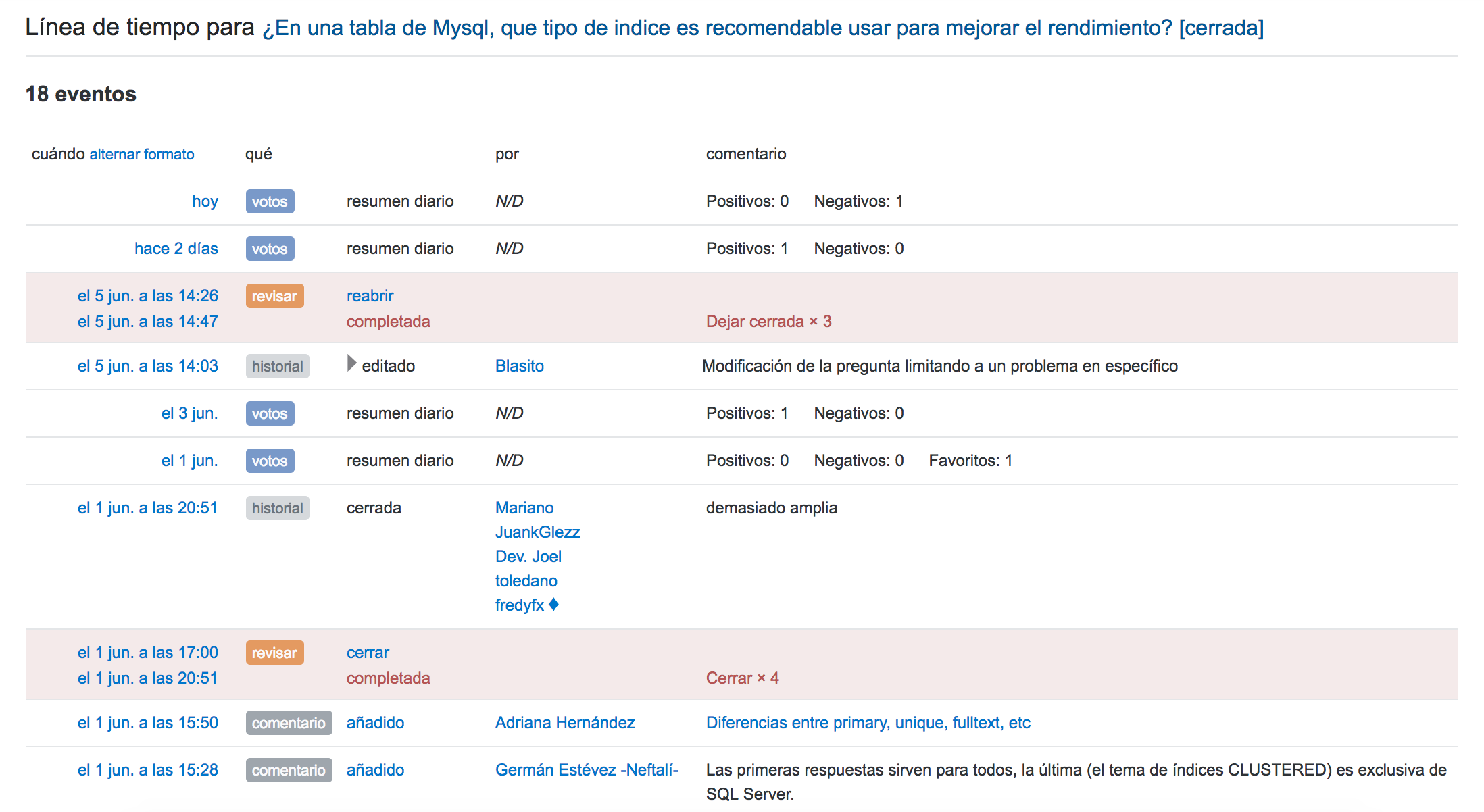Open the 'el 1 jun. a las 20:51' timestamp in the cerrada row
This screenshot has width=1484, height=812.
pos(148,508)
